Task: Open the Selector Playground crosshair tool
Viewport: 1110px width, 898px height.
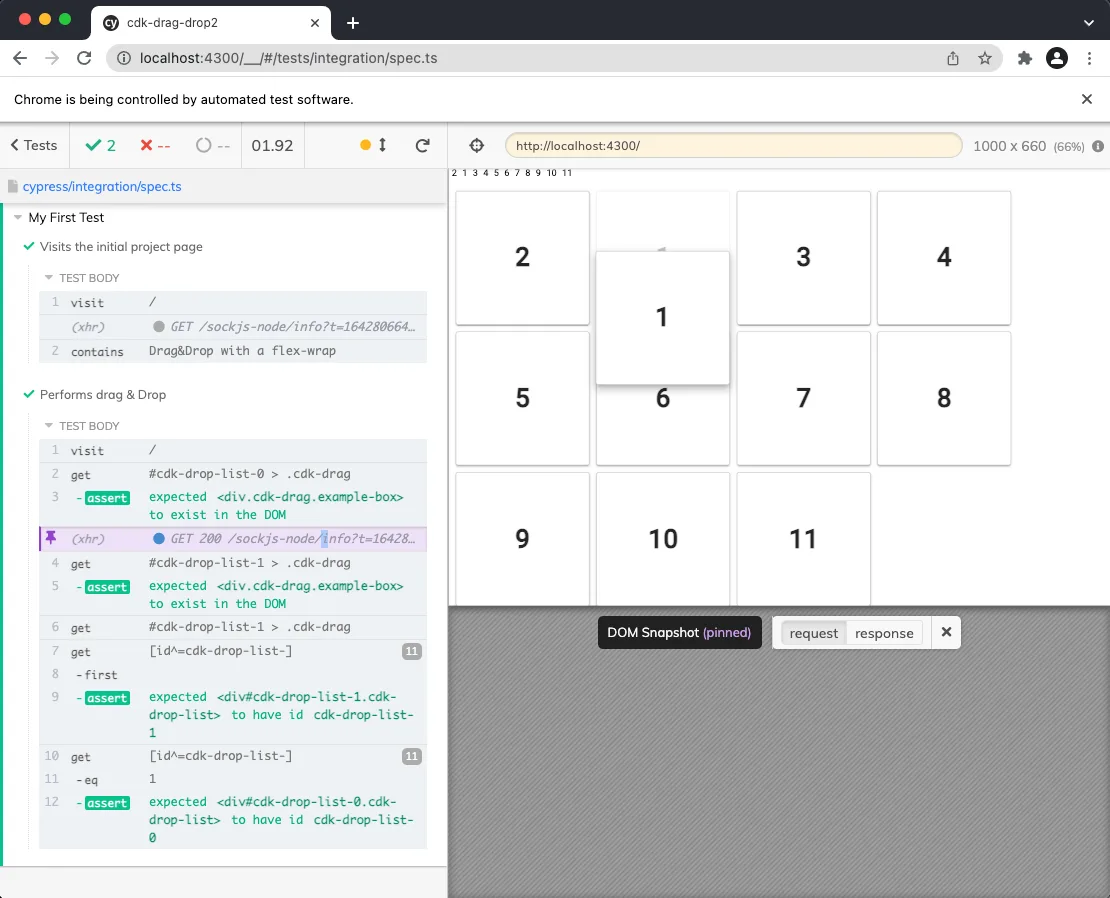Action: 477,145
